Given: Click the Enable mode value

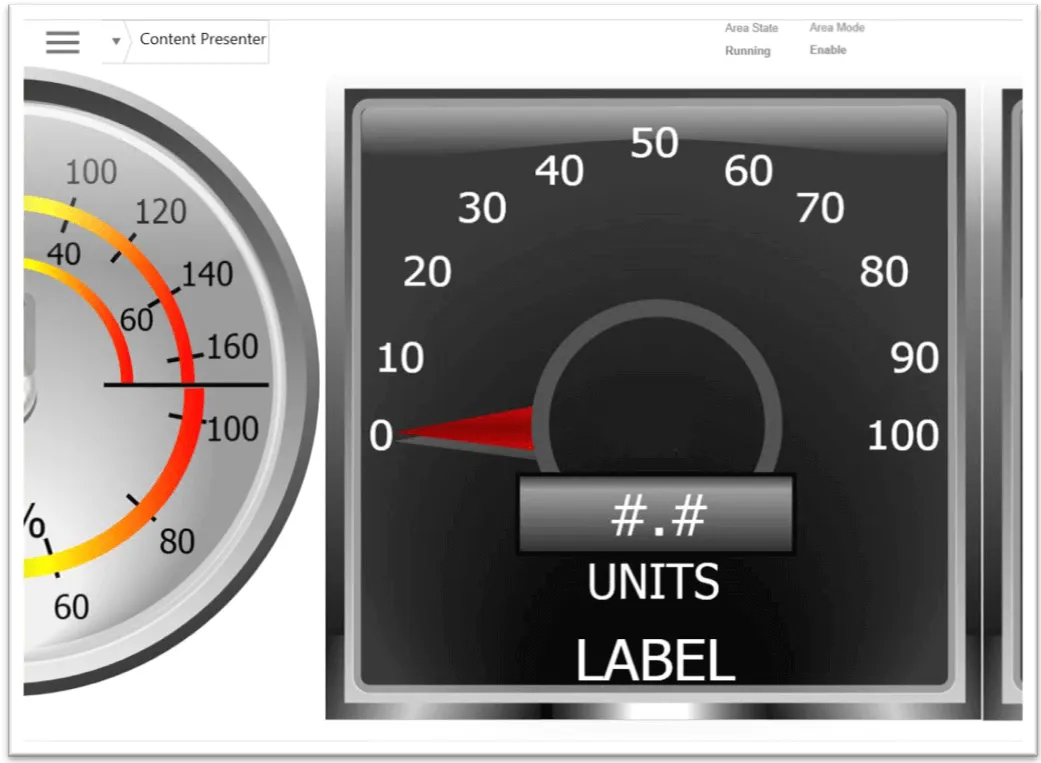Looking at the screenshot, I should pyautogui.click(x=828, y=50).
